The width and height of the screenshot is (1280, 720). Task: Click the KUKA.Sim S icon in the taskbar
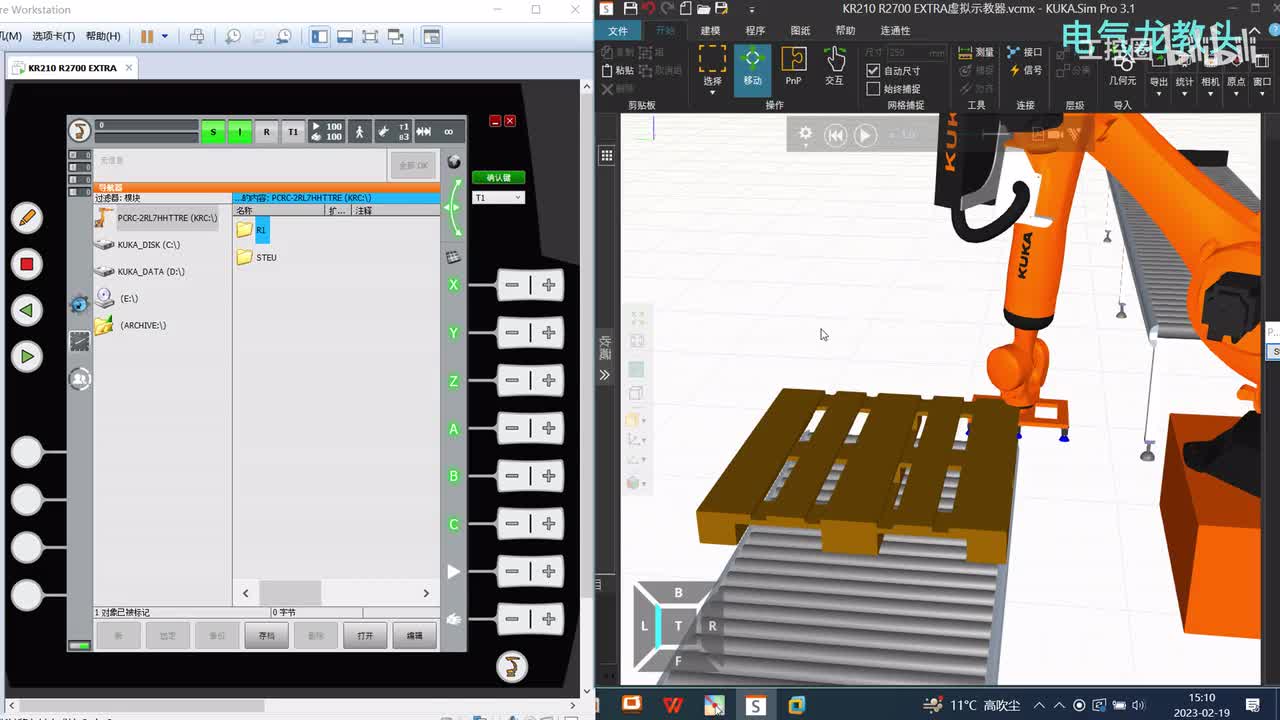point(755,705)
